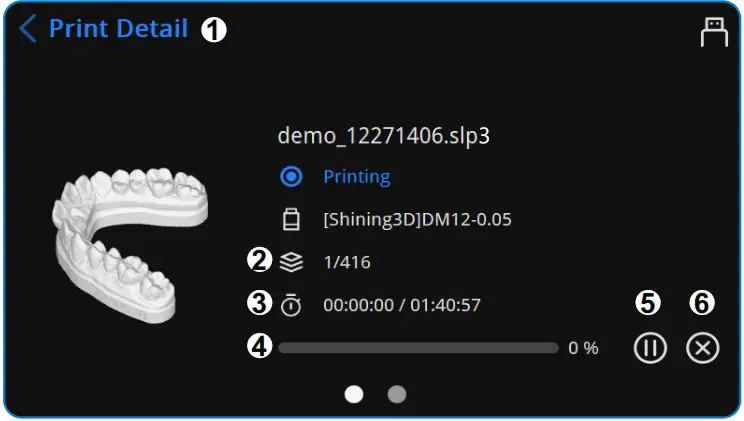Image resolution: width=744 pixels, height=421 pixels.
Task: Cancel the print with the X button
Action: [x=702, y=348]
